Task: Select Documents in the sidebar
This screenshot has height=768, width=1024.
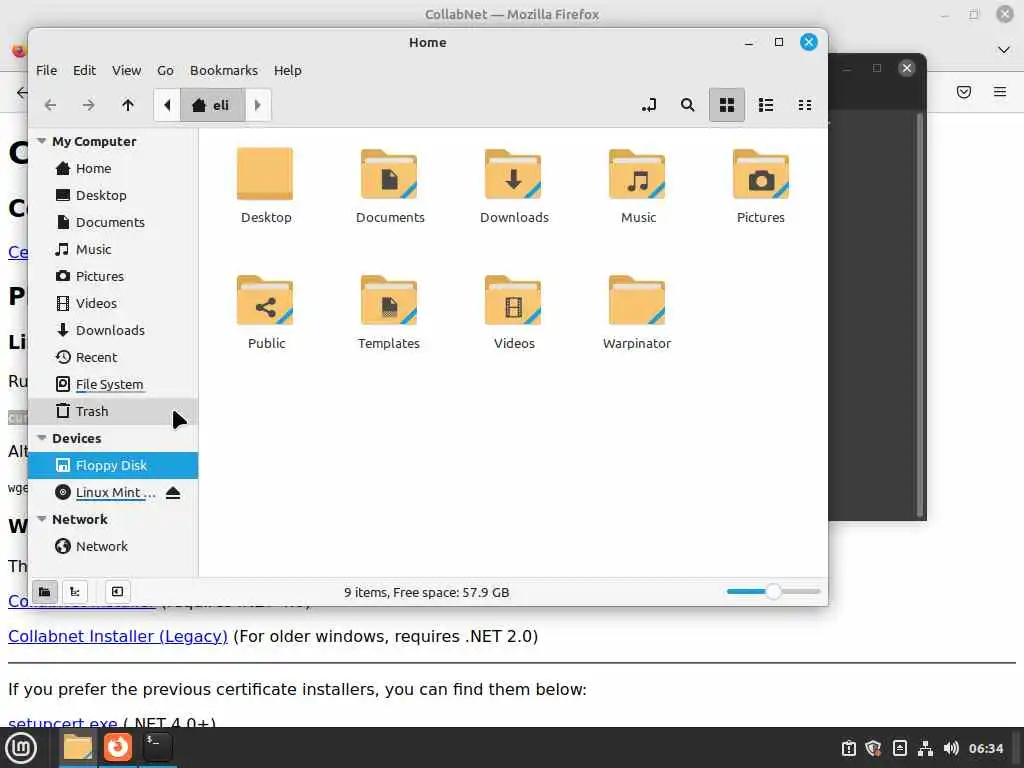Action: (113, 222)
